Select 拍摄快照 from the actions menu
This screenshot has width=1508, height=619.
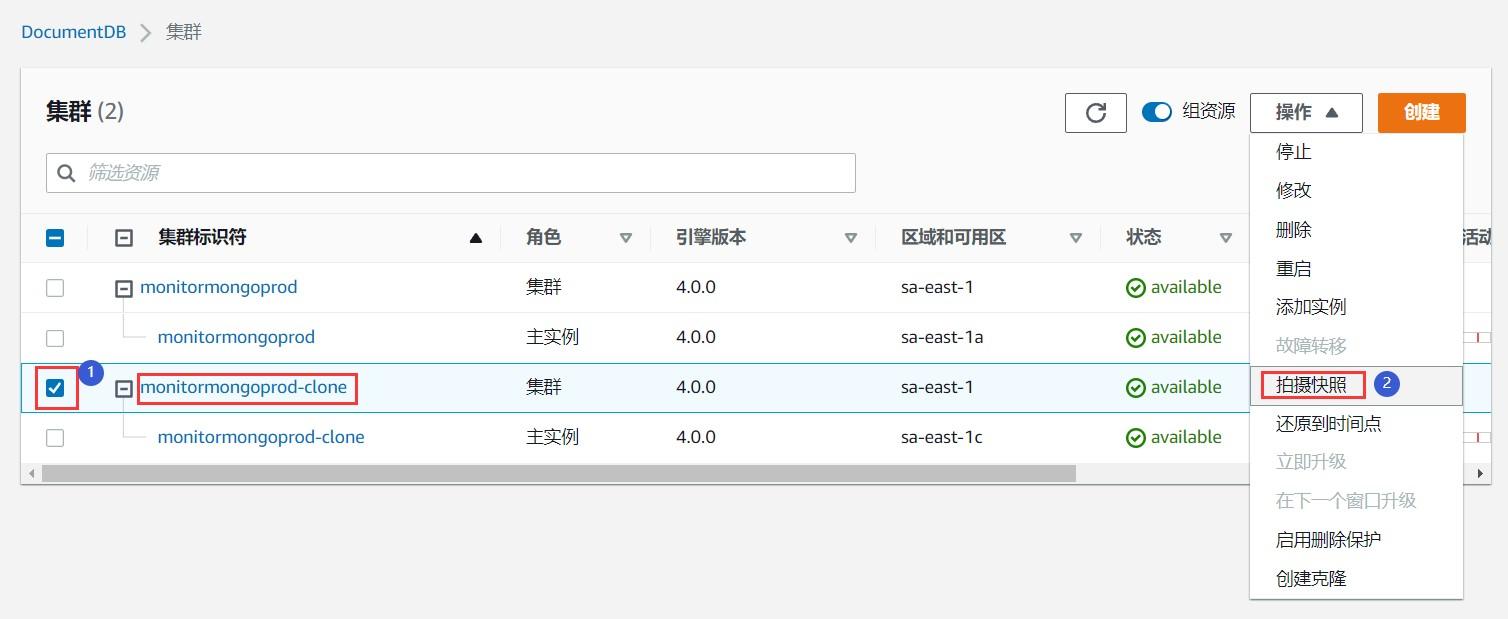[1311, 384]
